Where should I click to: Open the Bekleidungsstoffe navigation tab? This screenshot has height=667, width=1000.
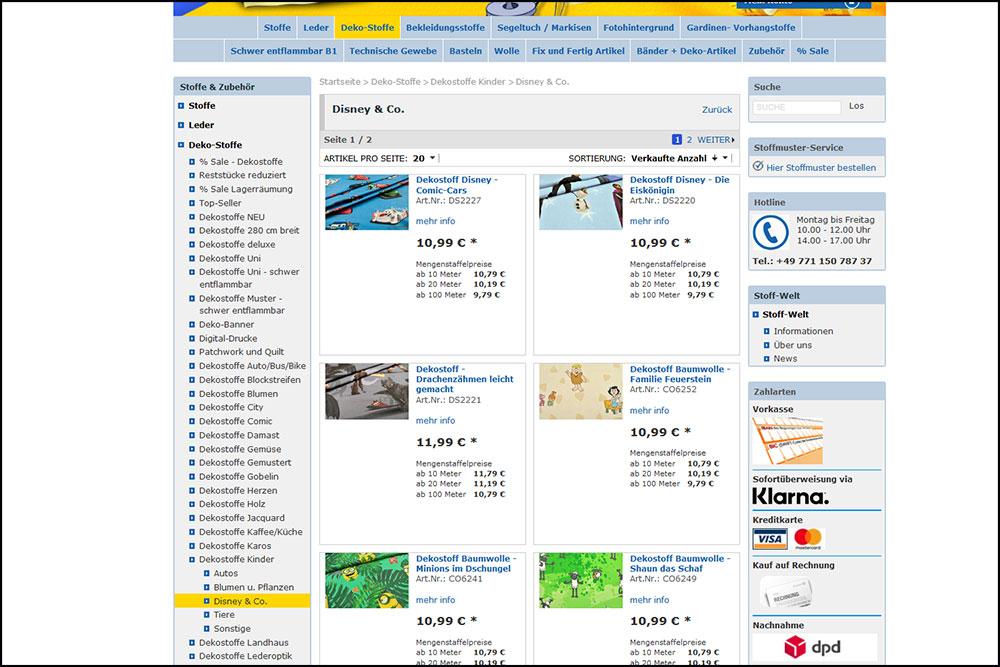click(x=445, y=28)
